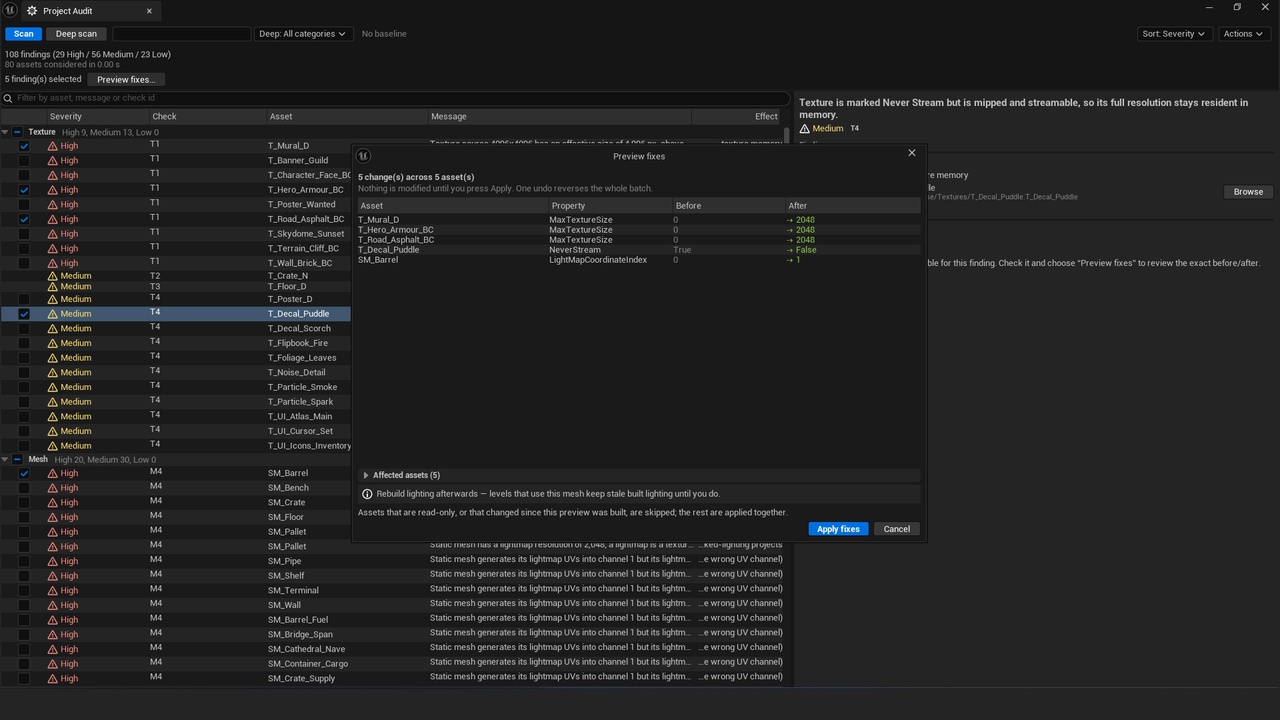Click the warning icon on the T_Particle_Smoke row
Screen dimensions: 1280x720
(x=53, y=387)
